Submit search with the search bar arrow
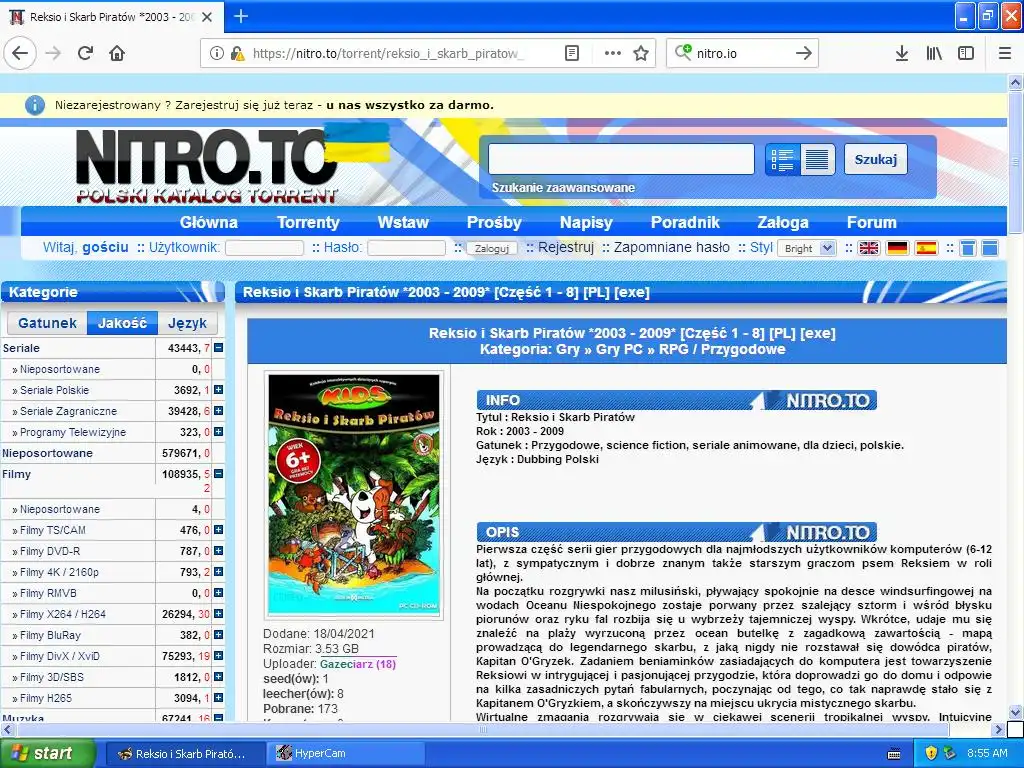The height and width of the screenshot is (768, 1024). 803,53
